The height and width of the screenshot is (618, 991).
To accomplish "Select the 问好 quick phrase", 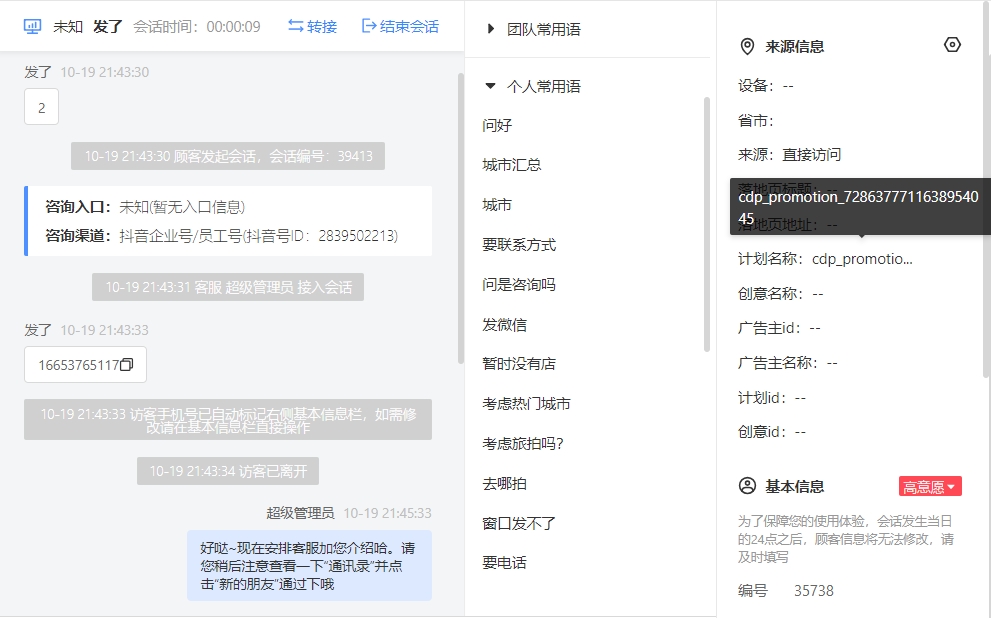I will coord(497,125).
